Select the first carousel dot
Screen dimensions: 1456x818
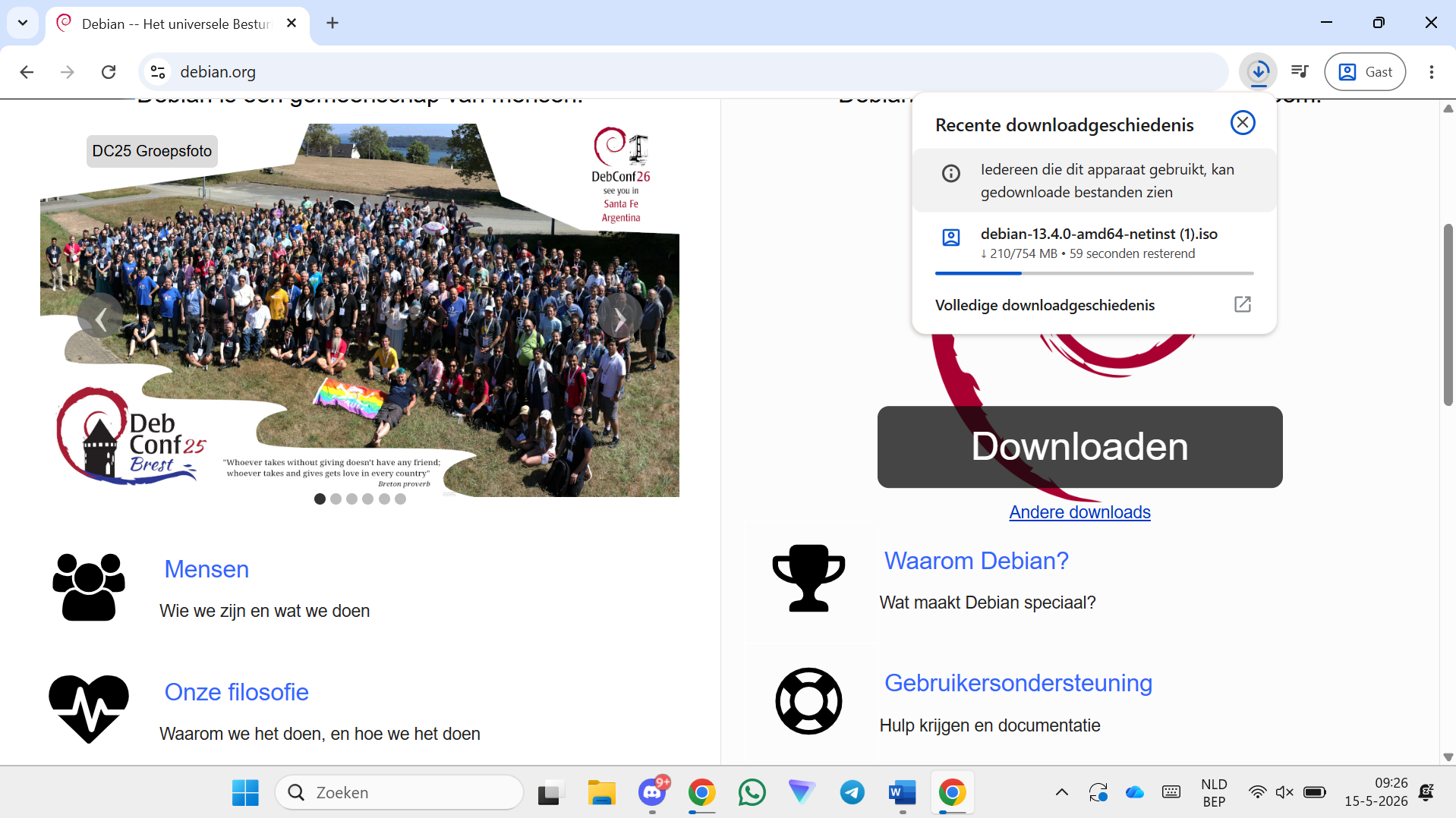(320, 499)
